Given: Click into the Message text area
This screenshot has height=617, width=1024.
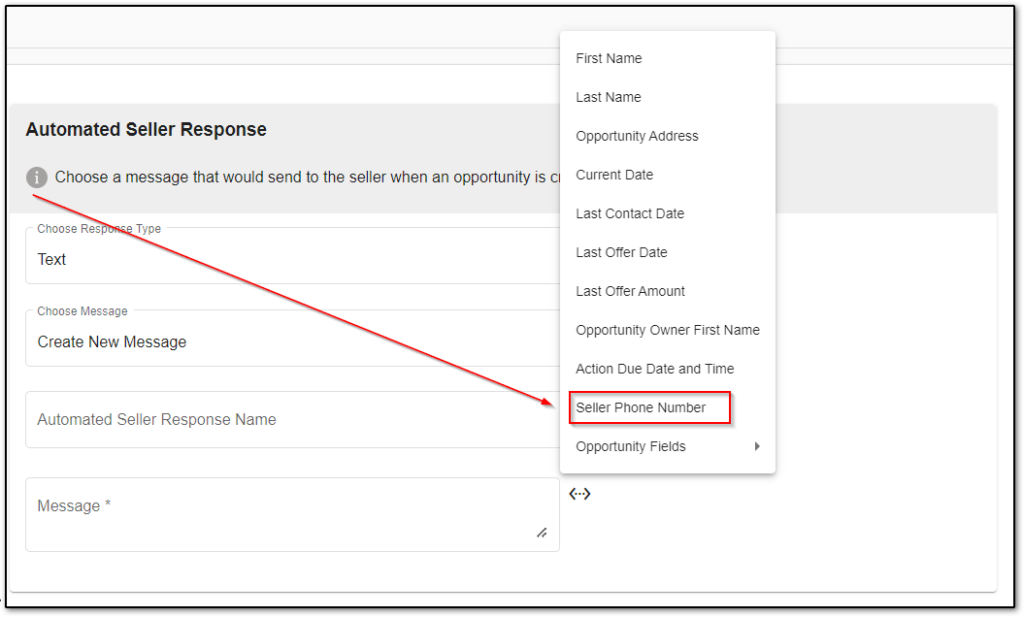Looking at the screenshot, I should 293,514.
